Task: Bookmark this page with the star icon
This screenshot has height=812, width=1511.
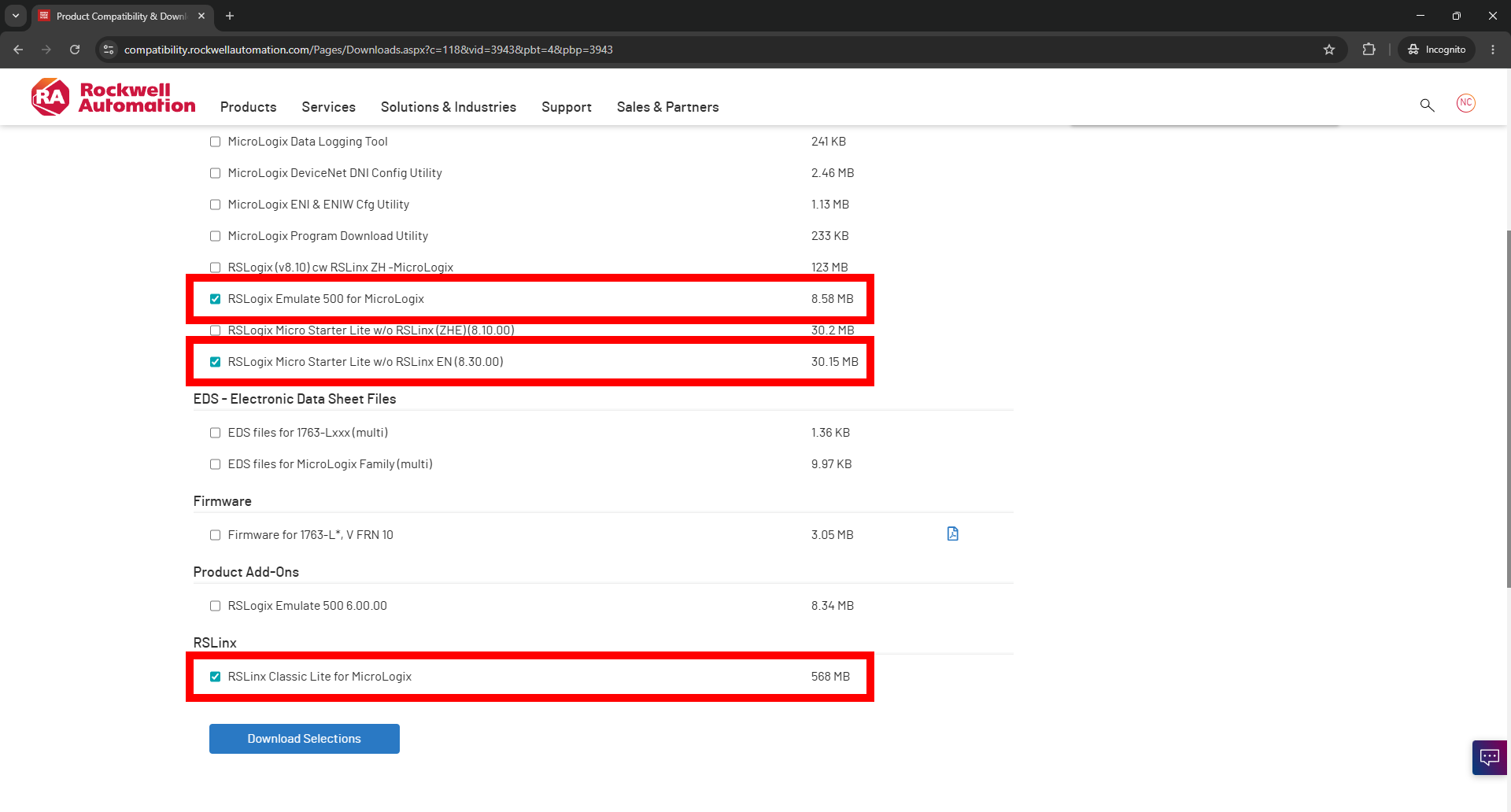Action: [x=1329, y=50]
